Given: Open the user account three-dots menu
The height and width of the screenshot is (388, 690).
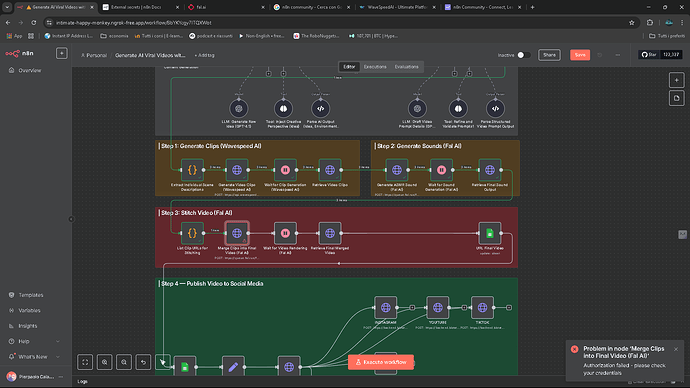Looking at the screenshot, I should tap(61, 377).
